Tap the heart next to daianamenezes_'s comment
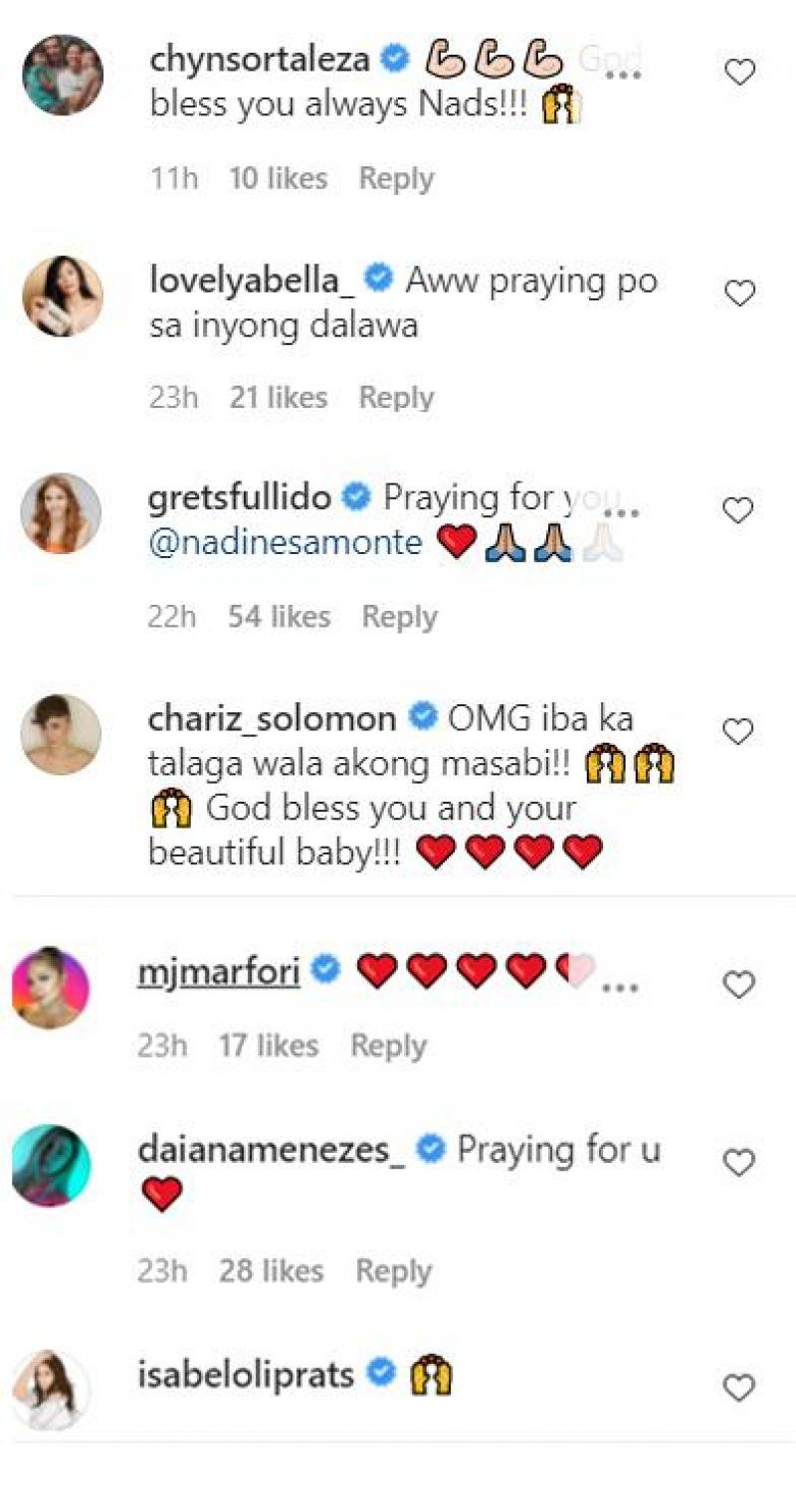Screen dimensions: 796x1512 click(738, 1162)
